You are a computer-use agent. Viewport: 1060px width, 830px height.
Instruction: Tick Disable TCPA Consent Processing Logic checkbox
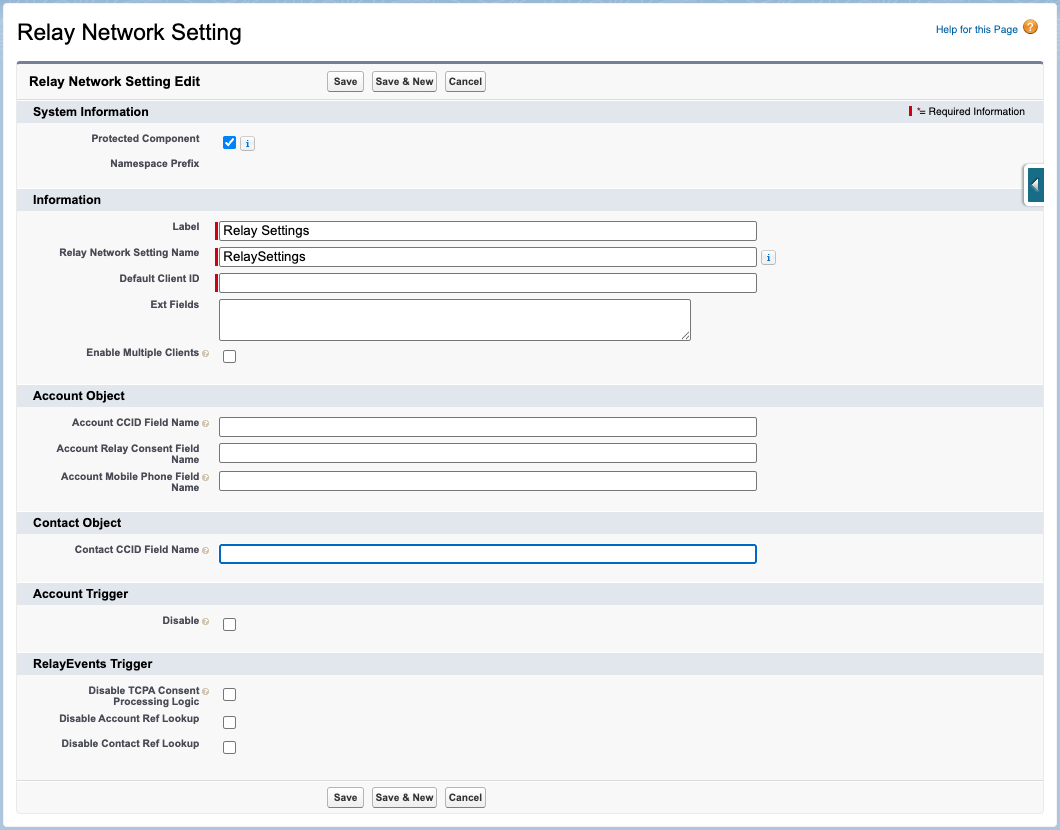pyautogui.click(x=230, y=694)
